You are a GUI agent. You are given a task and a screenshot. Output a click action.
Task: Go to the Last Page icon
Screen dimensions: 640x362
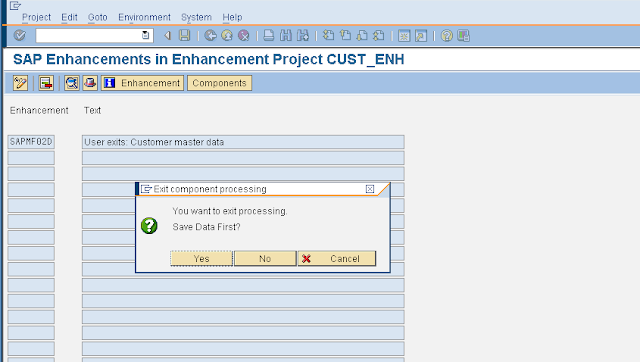click(379, 36)
